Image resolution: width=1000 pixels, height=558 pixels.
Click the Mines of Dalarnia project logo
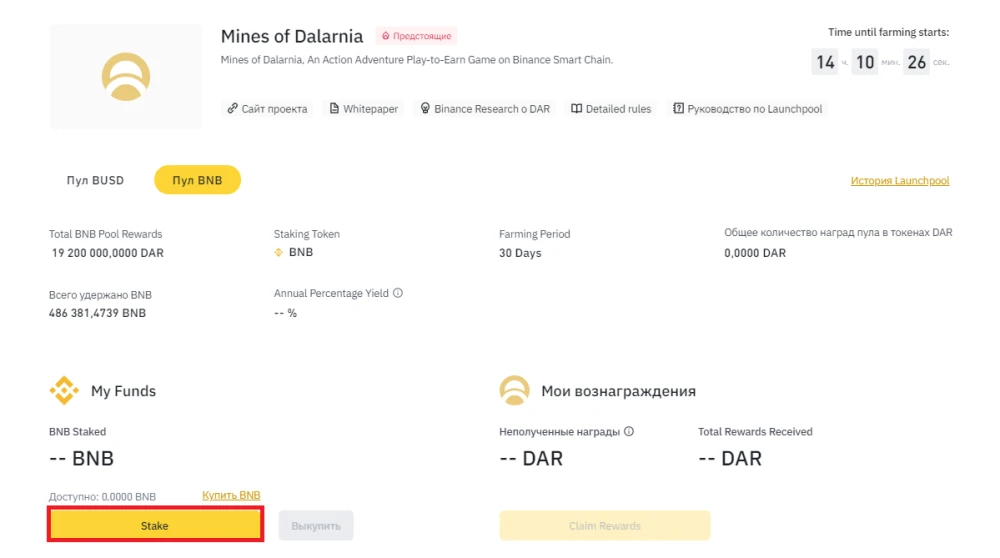pyautogui.click(x=126, y=77)
